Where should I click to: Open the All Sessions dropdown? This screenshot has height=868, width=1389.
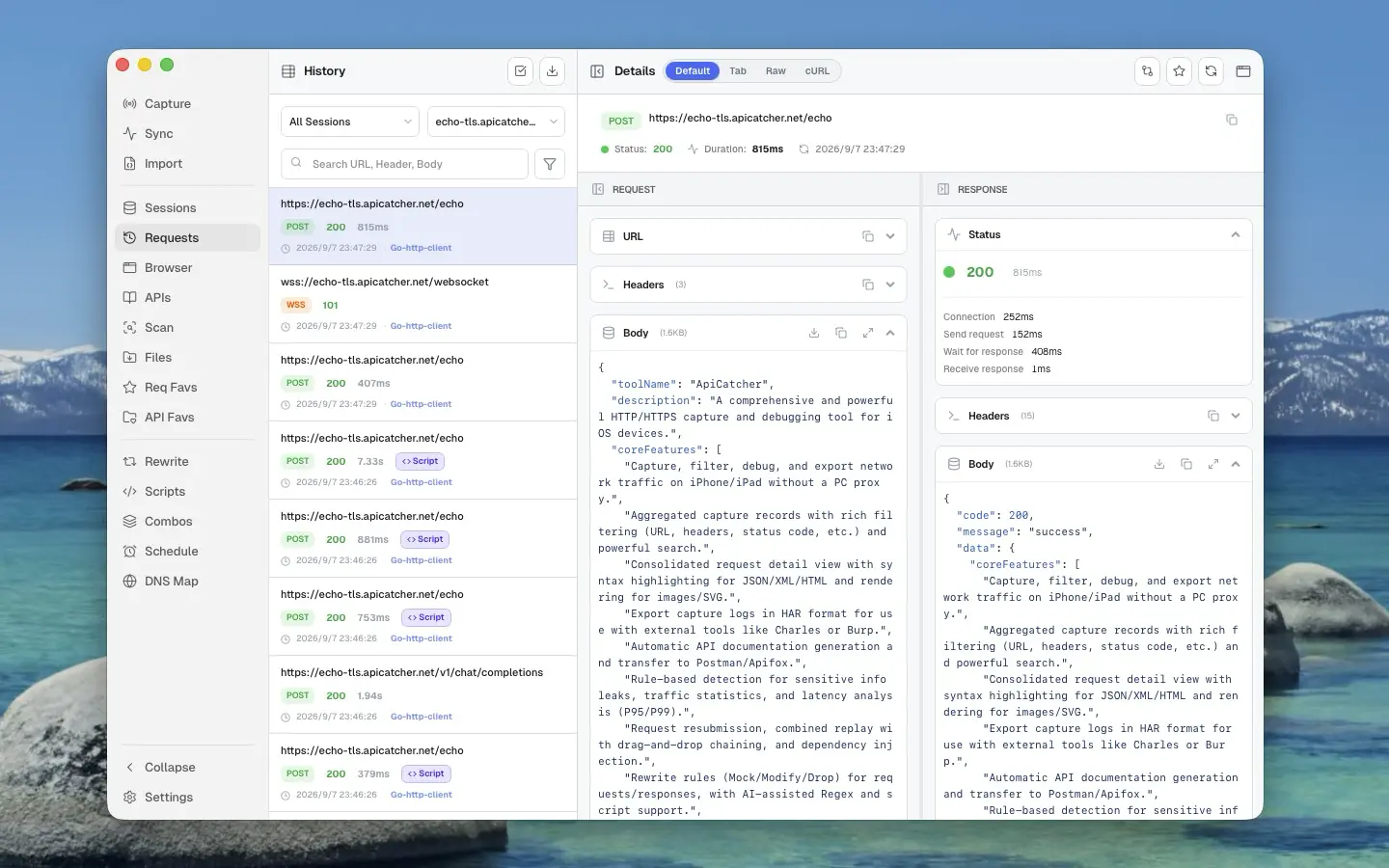(x=350, y=122)
